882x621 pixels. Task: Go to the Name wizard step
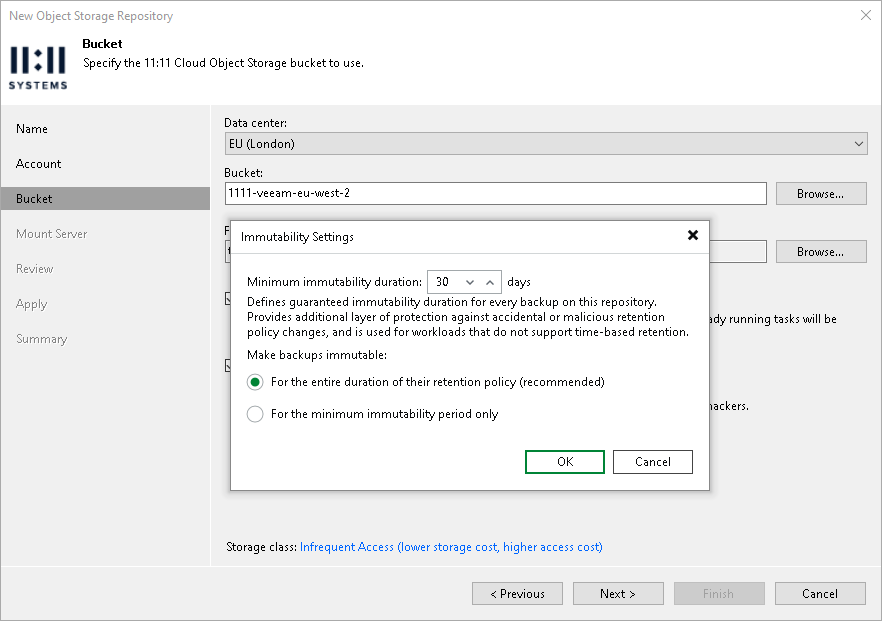pyautogui.click(x=32, y=129)
